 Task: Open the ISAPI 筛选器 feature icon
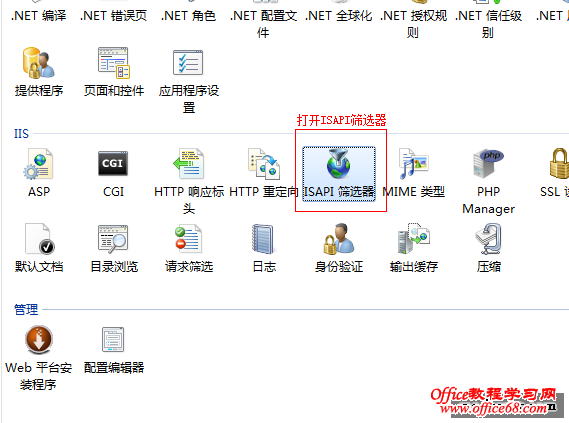point(338,164)
